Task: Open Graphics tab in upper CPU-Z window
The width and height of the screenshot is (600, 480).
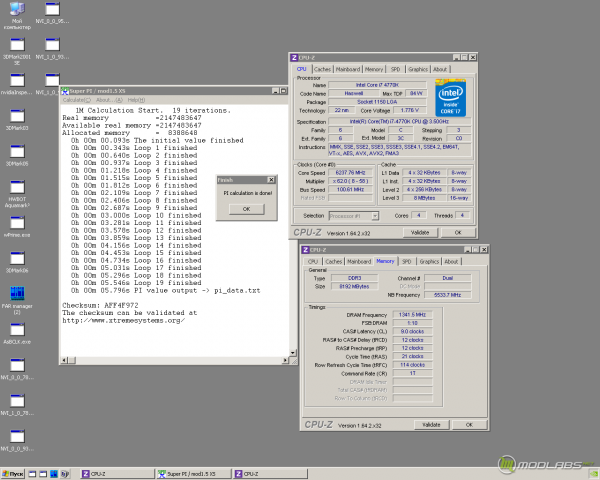Action: pyautogui.click(x=417, y=69)
